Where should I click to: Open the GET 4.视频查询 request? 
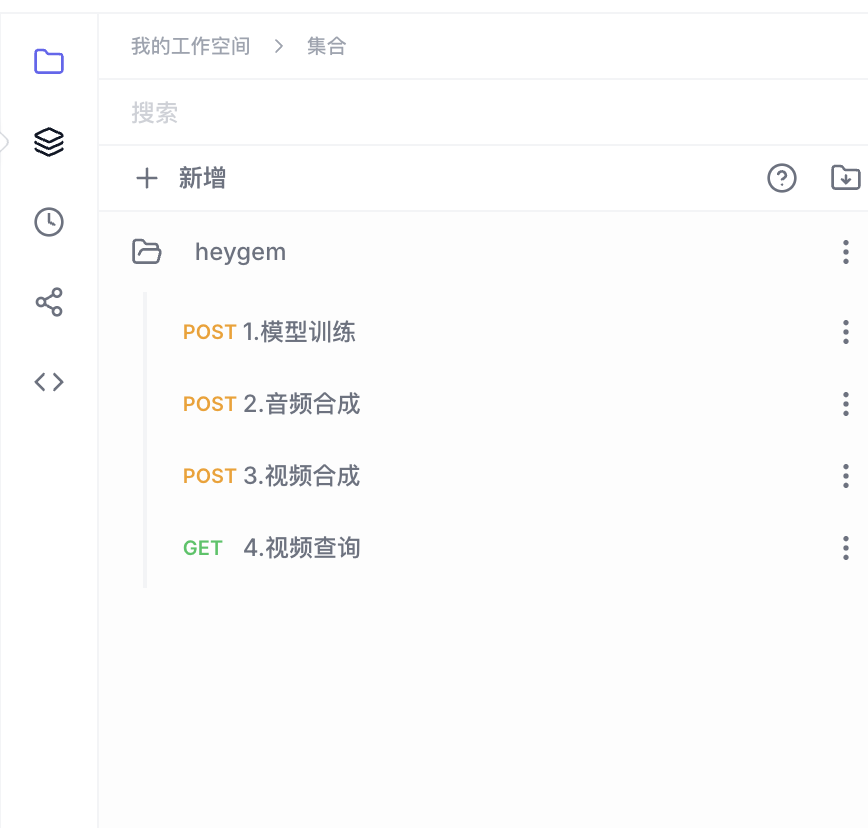(300, 548)
